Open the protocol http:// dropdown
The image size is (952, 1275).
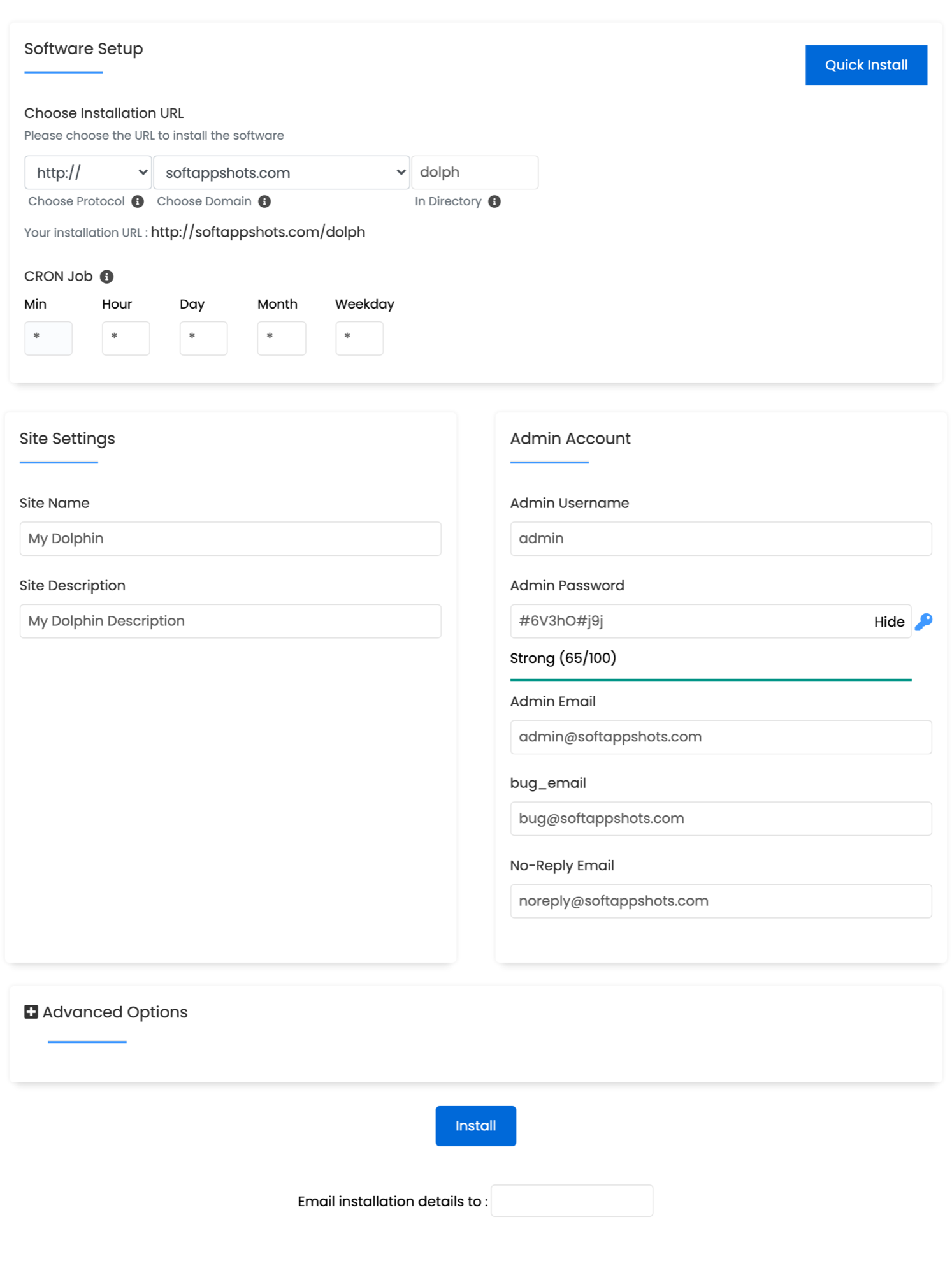[x=88, y=173]
